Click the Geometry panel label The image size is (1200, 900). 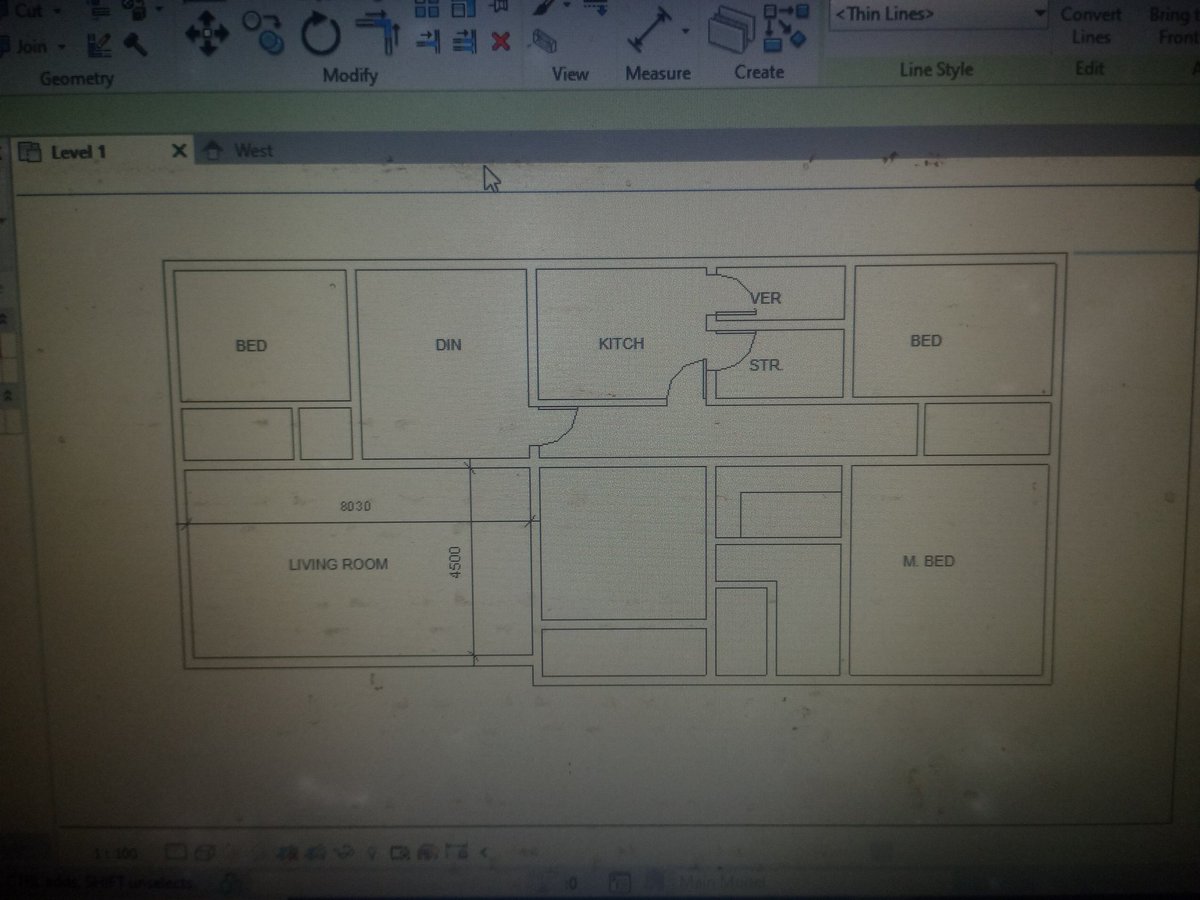click(77, 78)
